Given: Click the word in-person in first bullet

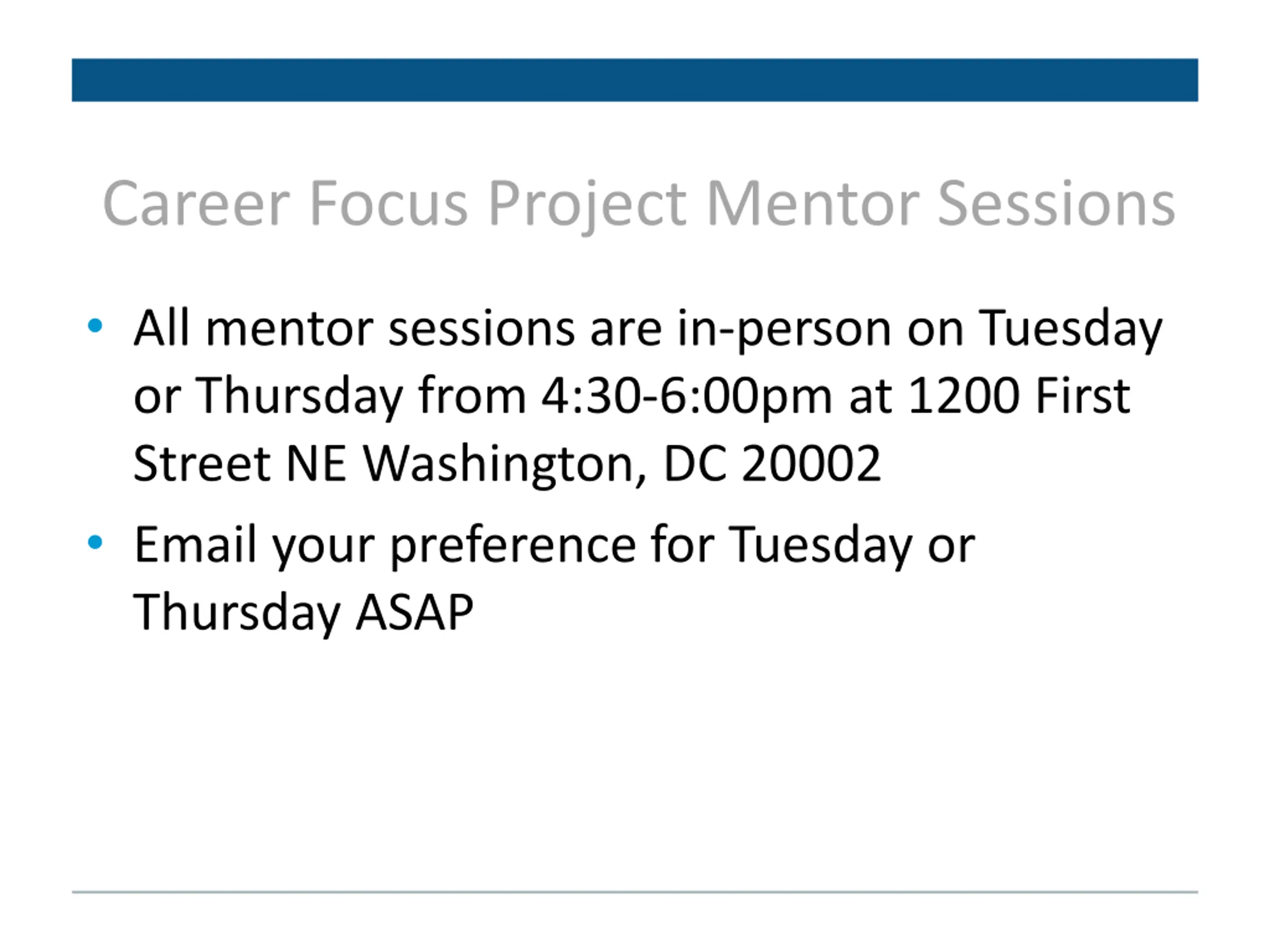Looking at the screenshot, I should [784, 329].
